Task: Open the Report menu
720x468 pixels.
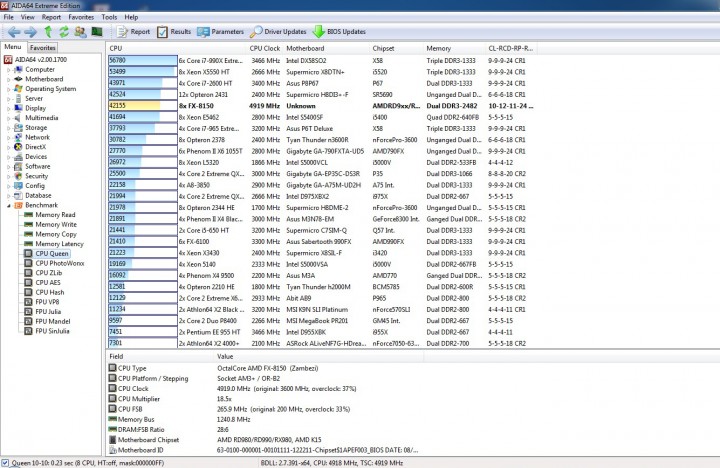Action: pos(51,17)
